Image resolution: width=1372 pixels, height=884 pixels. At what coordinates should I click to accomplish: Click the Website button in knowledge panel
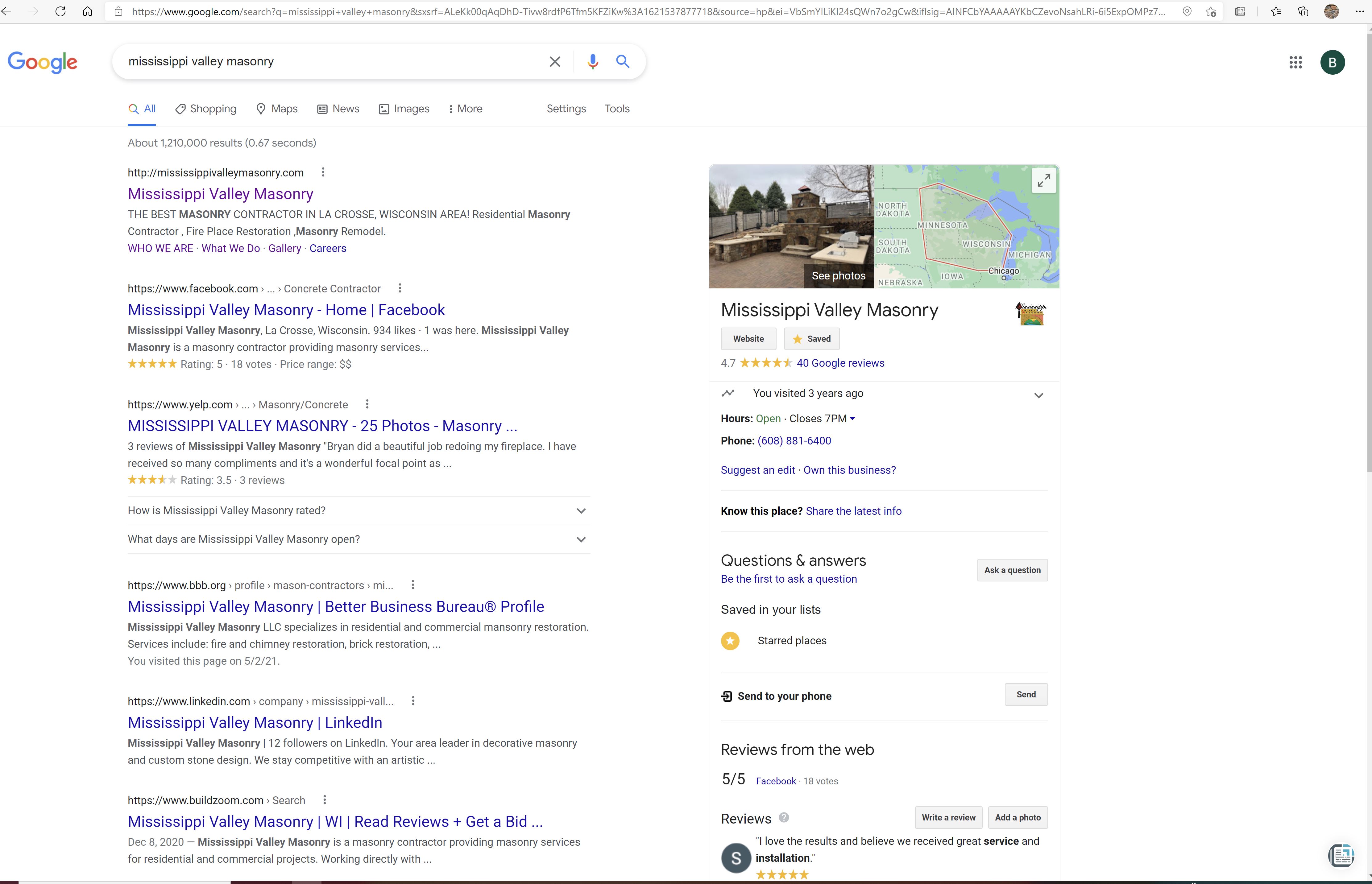(748, 339)
